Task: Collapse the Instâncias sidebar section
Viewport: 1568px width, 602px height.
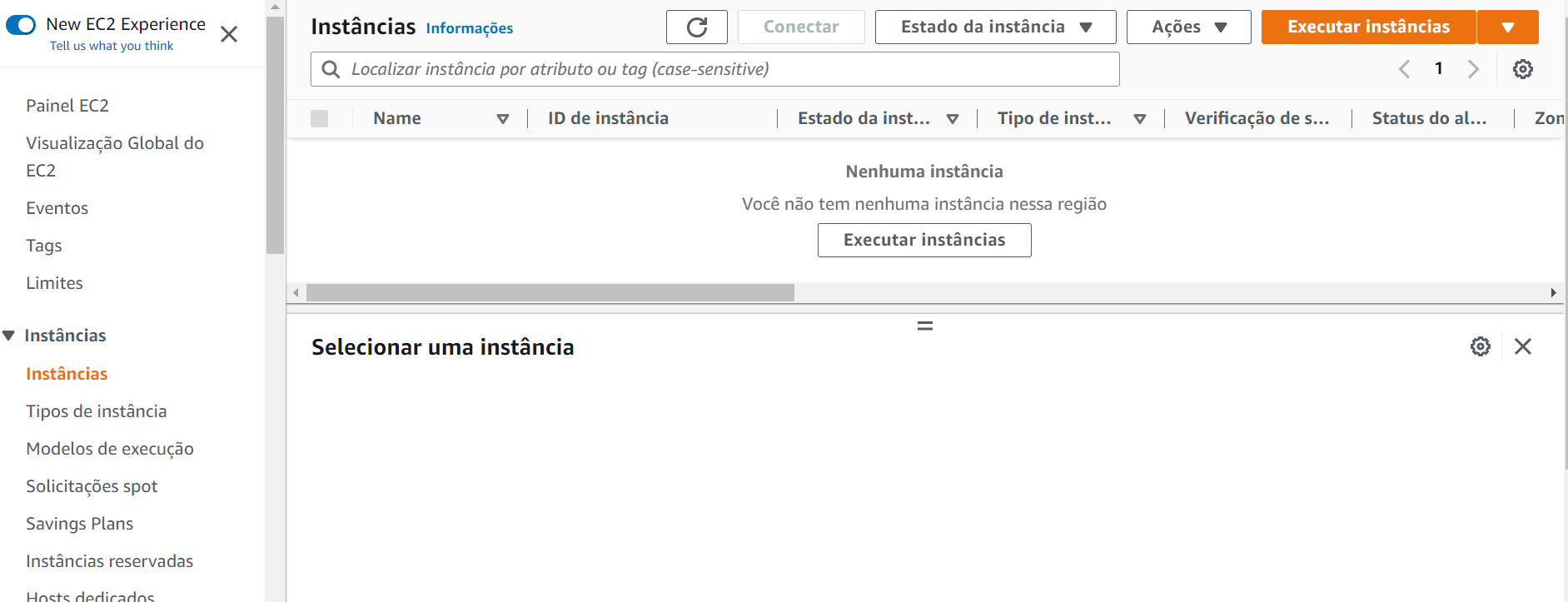Action: [x=9, y=336]
